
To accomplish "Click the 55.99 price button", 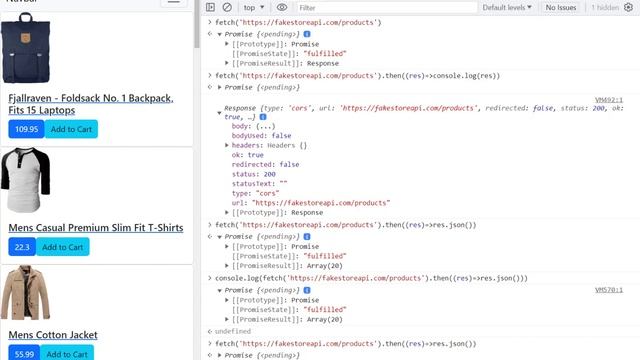I will pos(24,354).
